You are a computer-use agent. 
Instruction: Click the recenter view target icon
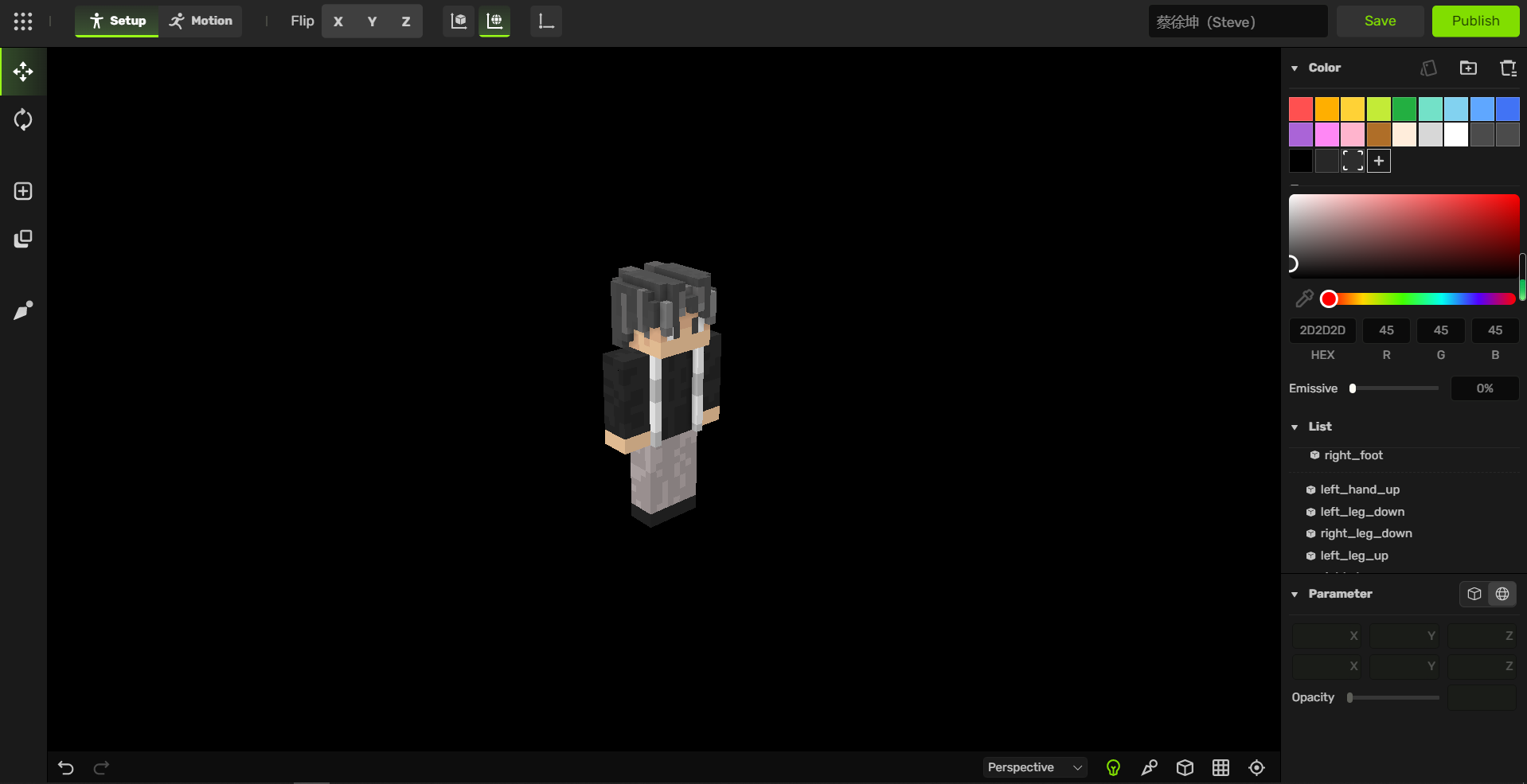(x=1256, y=767)
